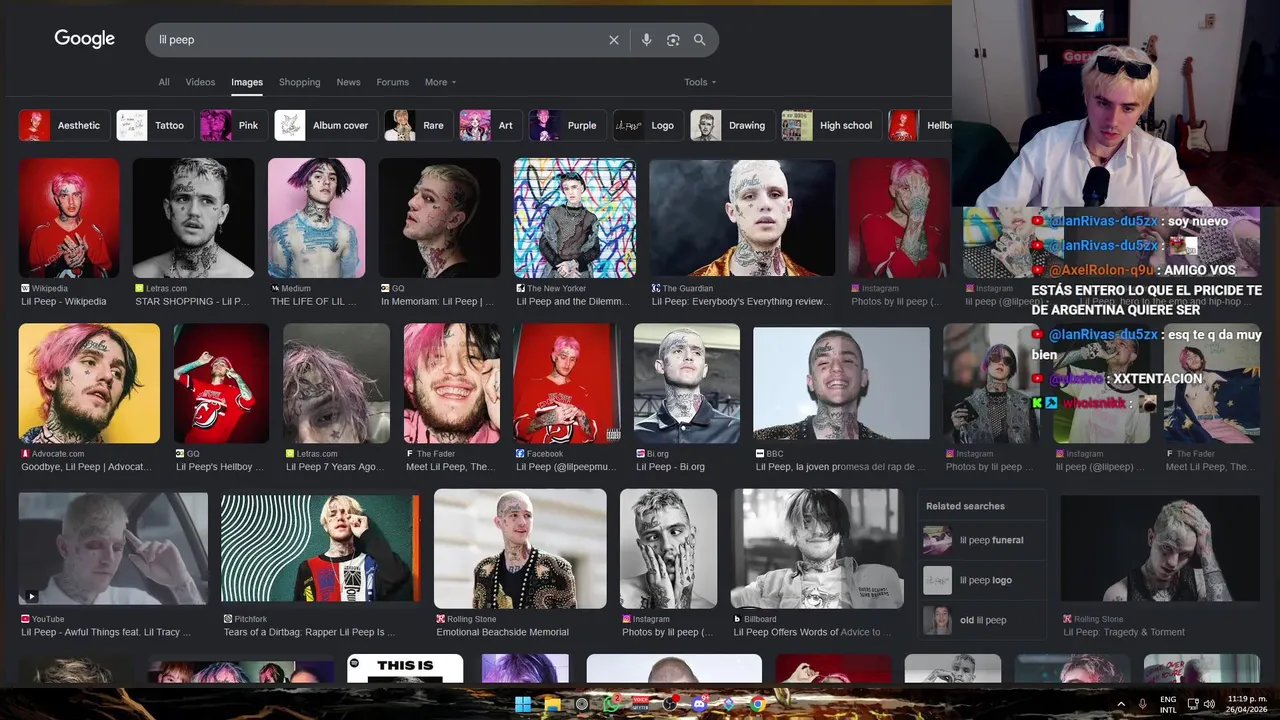Click the taskbar microphone tray icon
This screenshot has height=720, width=1280.
click(x=1142, y=704)
